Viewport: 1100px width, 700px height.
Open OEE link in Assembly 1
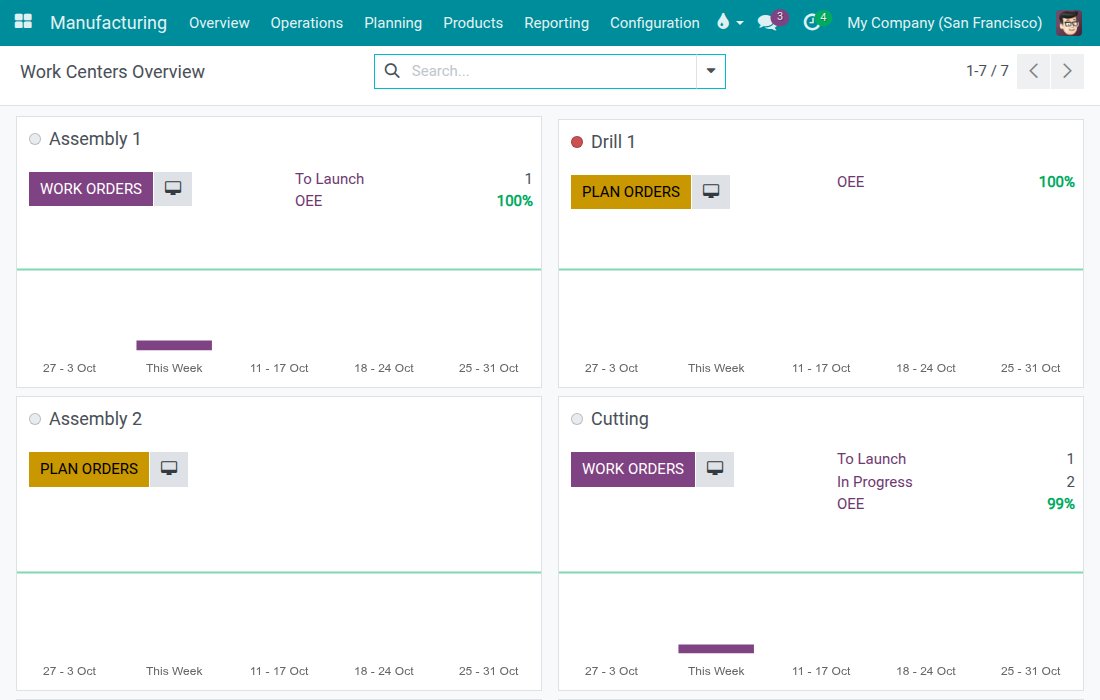pos(309,201)
